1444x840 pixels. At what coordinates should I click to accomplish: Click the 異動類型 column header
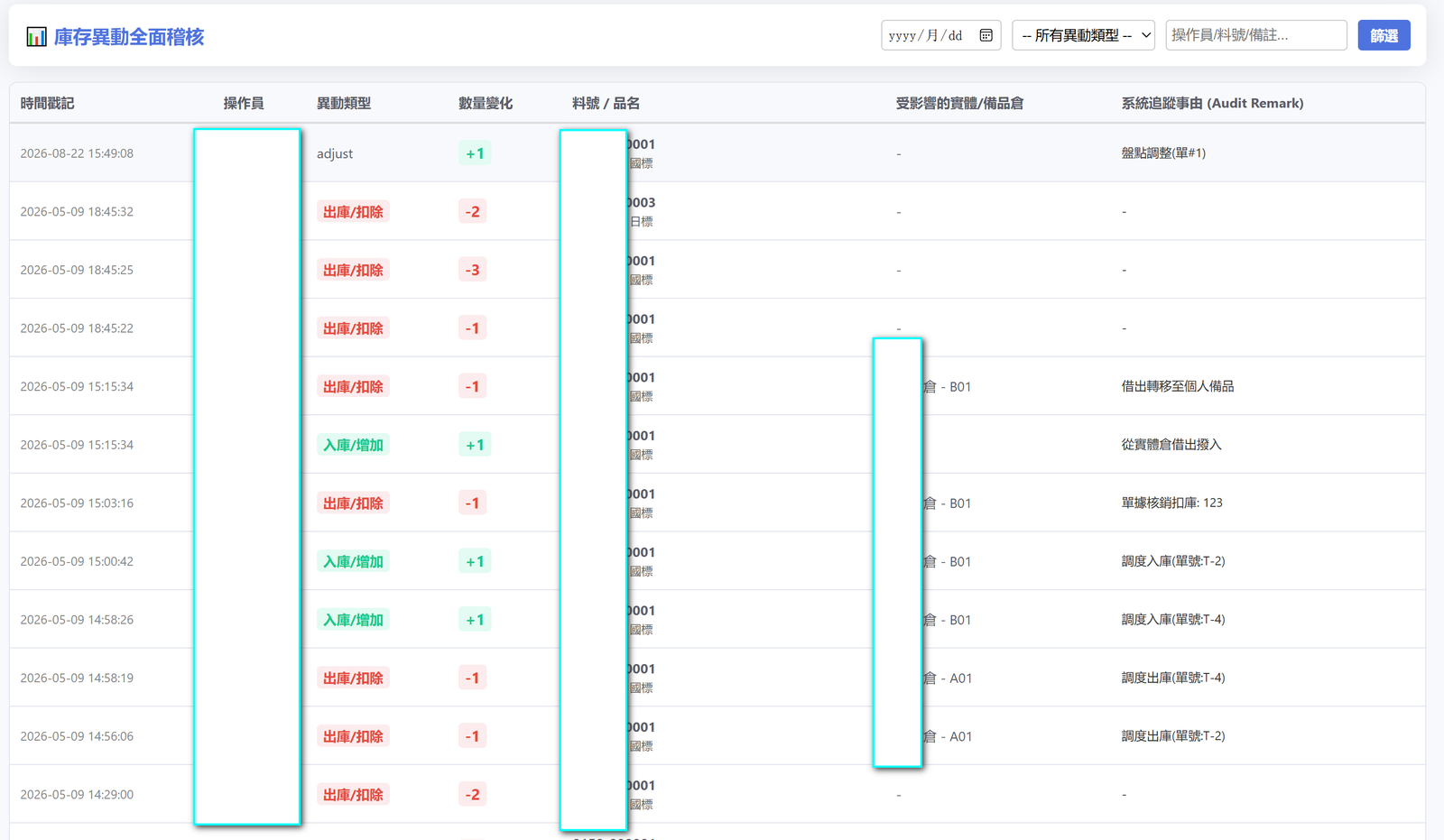[344, 104]
